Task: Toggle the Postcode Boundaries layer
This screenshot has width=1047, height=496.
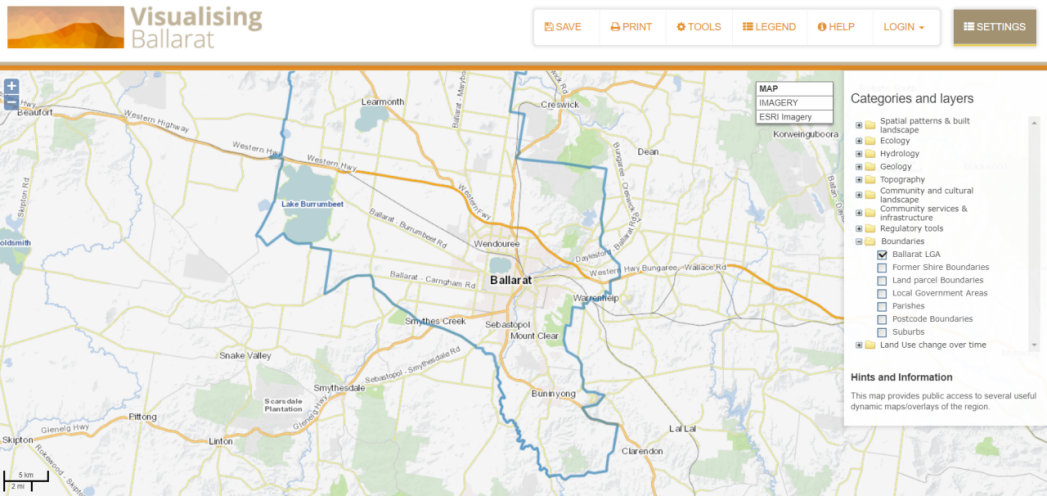Action: [882, 319]
